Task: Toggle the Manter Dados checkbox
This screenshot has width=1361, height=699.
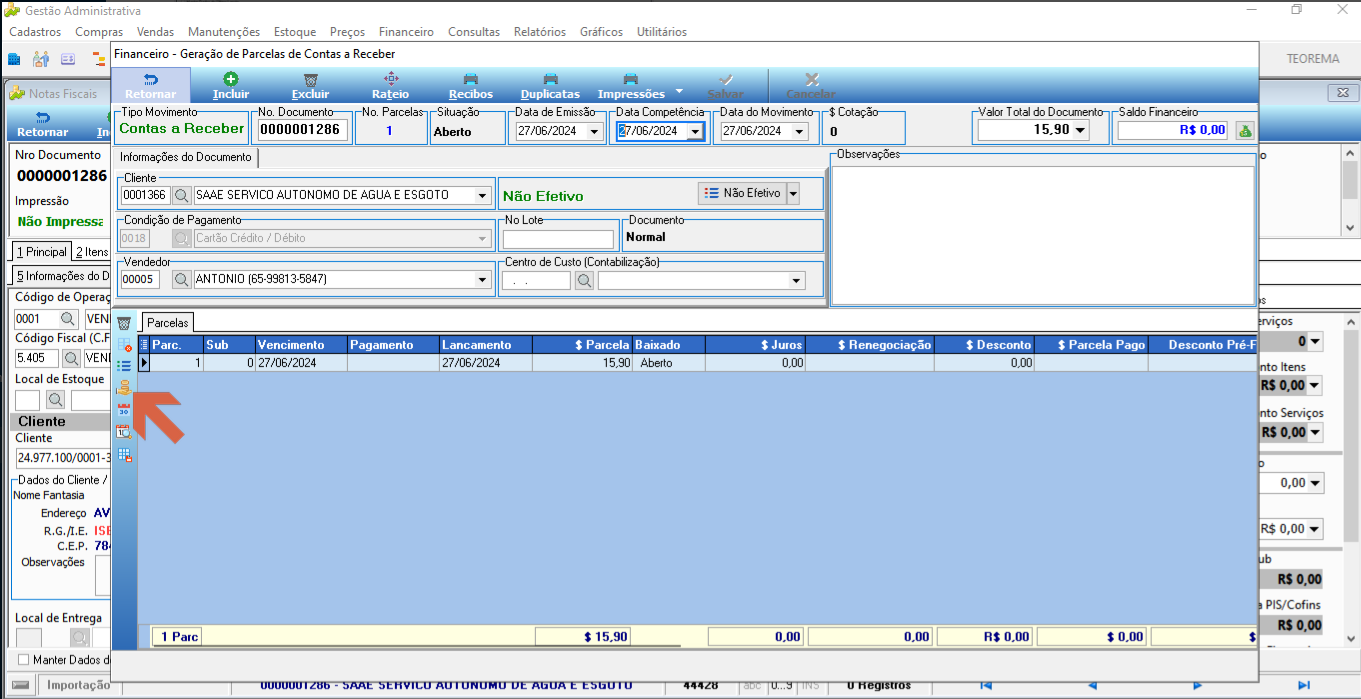Action: 24,660
